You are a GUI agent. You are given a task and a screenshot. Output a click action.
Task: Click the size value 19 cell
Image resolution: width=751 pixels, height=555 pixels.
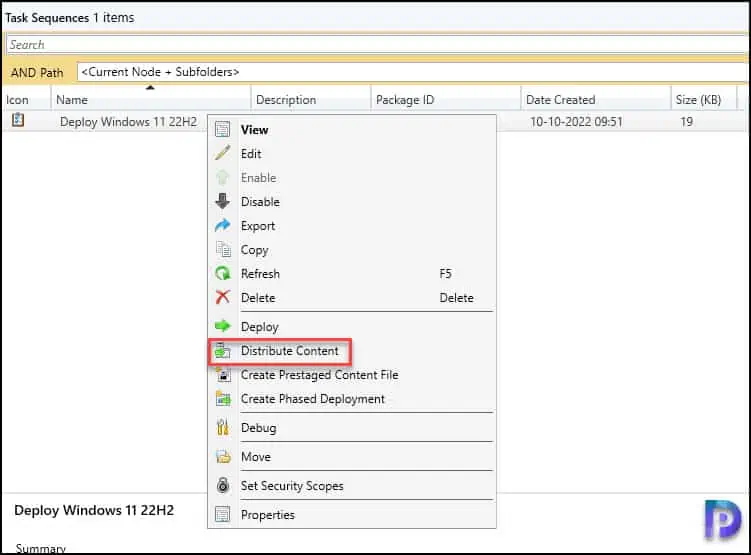tap(686, 122)
